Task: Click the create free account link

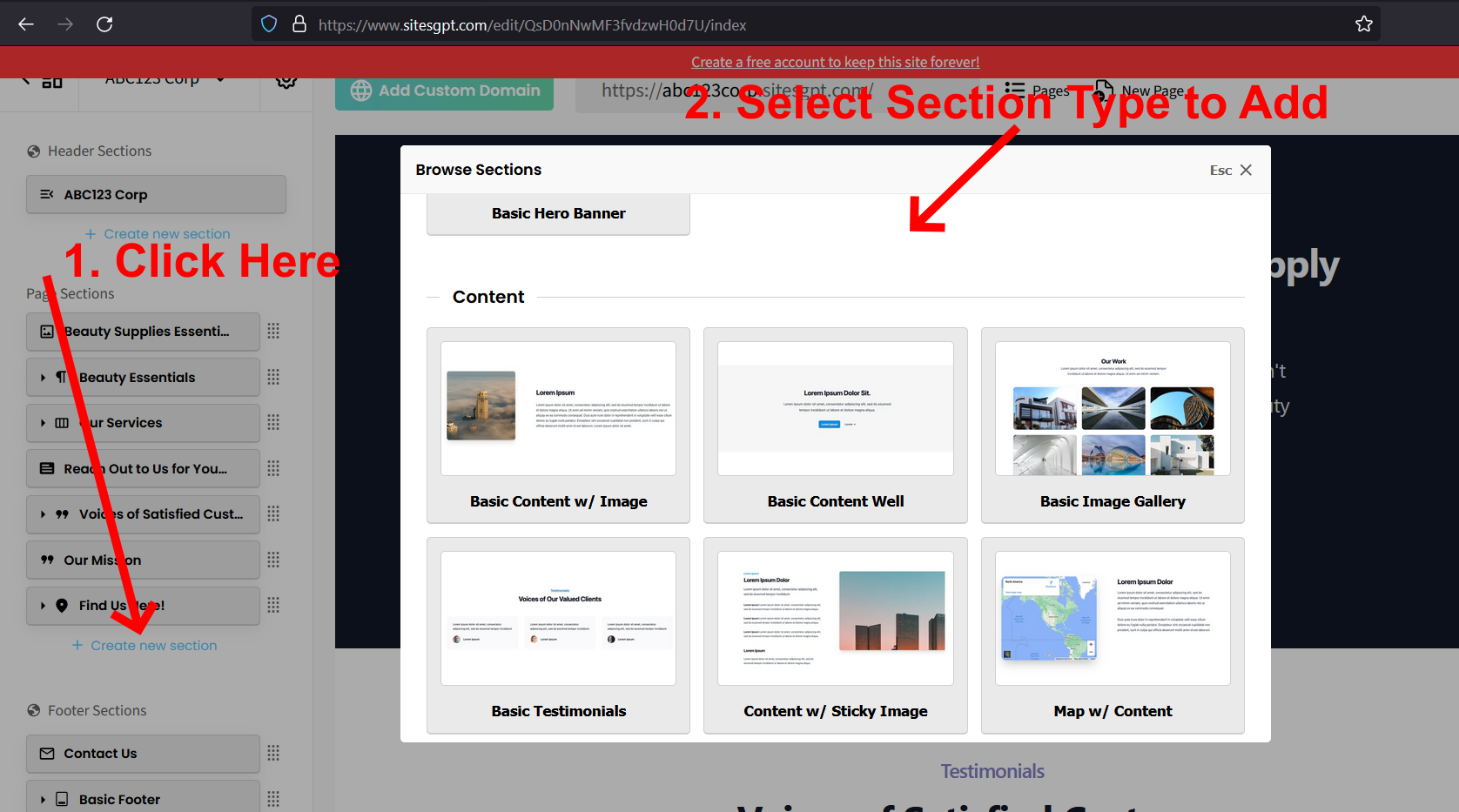Action: [835, 62]
